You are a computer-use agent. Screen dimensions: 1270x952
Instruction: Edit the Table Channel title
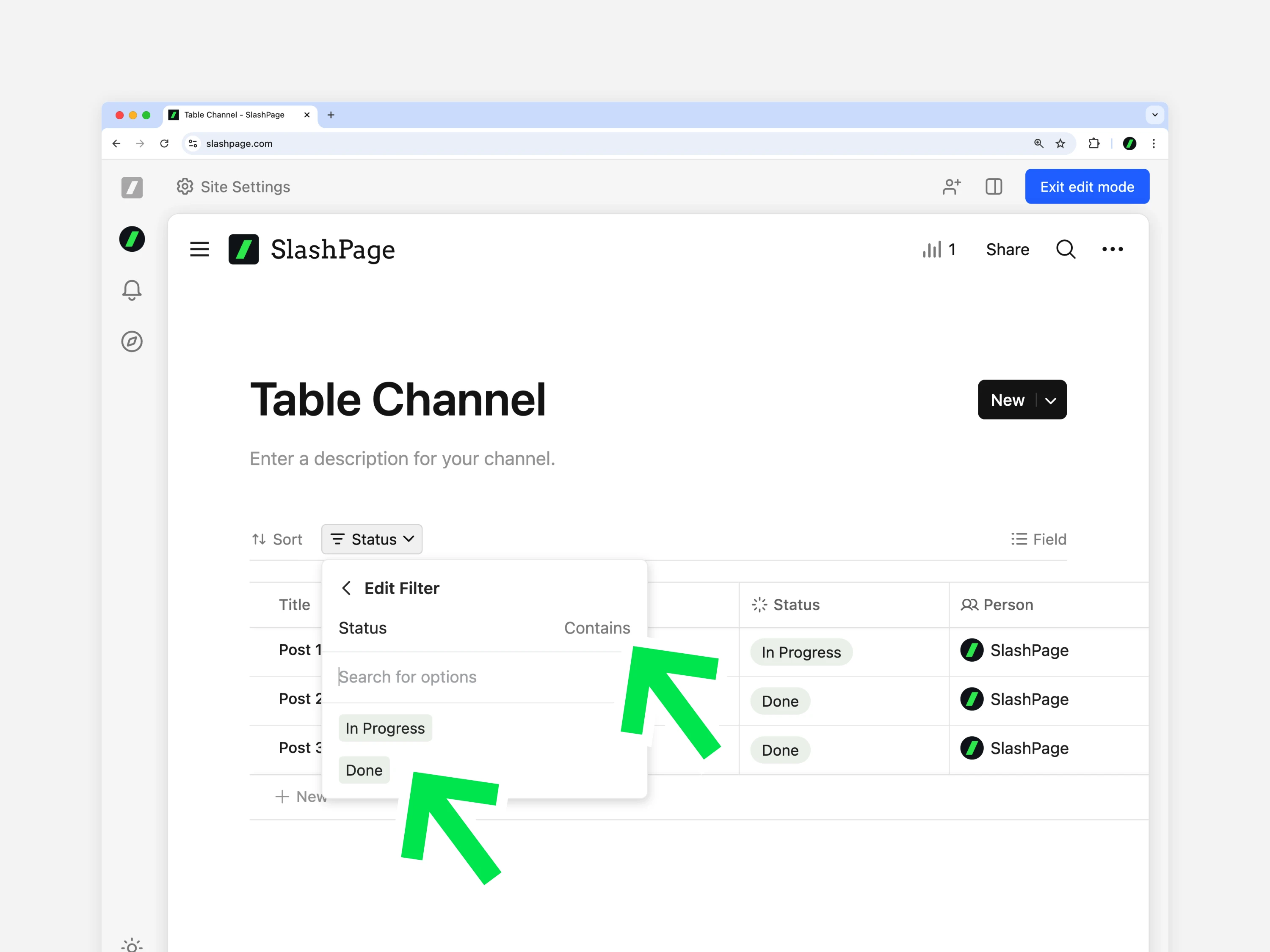coord(398,399)
